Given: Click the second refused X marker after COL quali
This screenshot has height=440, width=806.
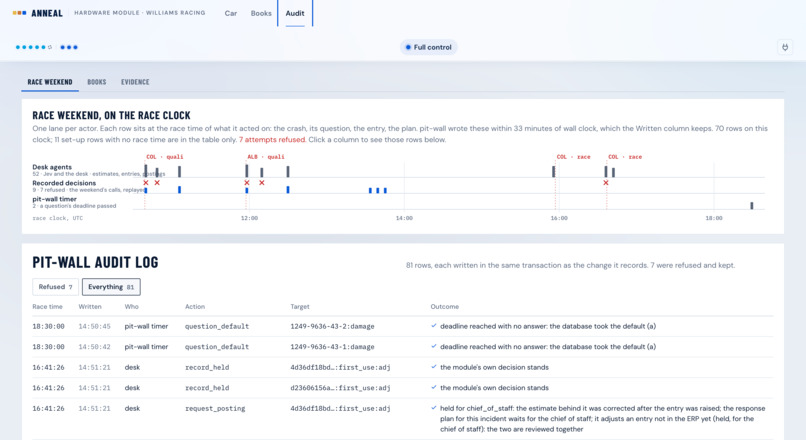Looking at the screenshot, I should click(157, 182).
